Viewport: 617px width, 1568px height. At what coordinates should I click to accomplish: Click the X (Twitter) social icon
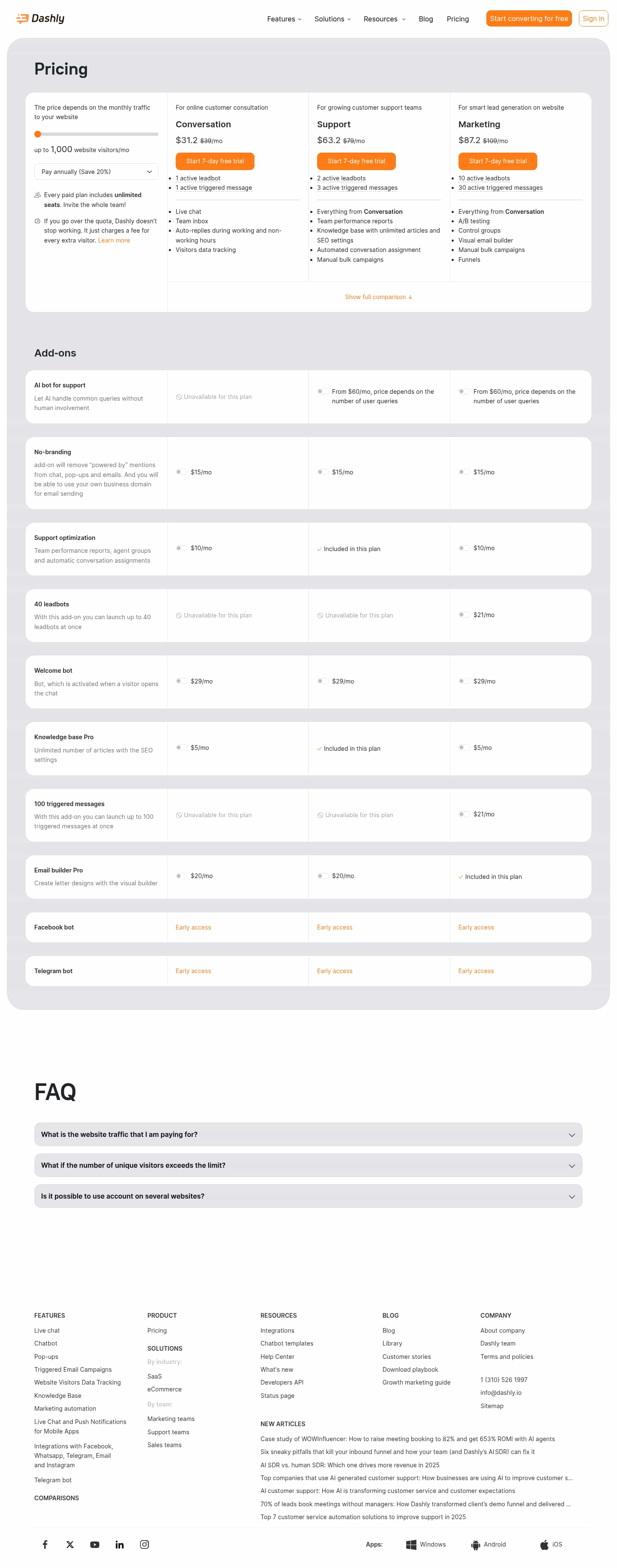tap(70, 1544)
